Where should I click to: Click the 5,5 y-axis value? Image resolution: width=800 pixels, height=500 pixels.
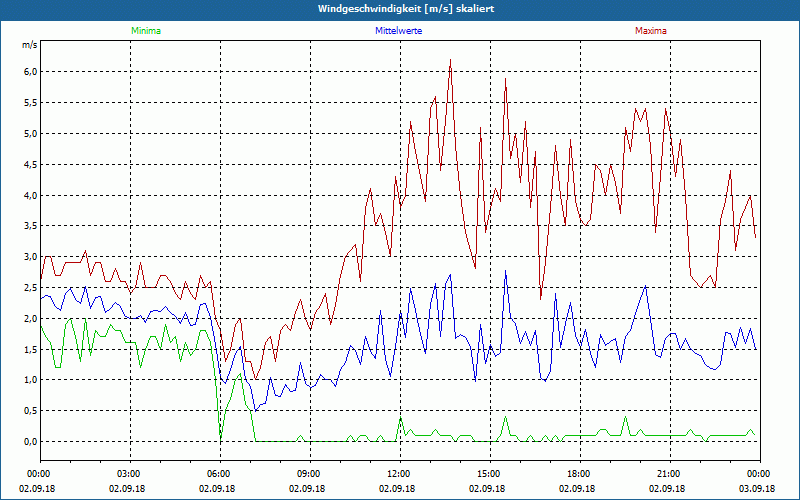point(31,103)
